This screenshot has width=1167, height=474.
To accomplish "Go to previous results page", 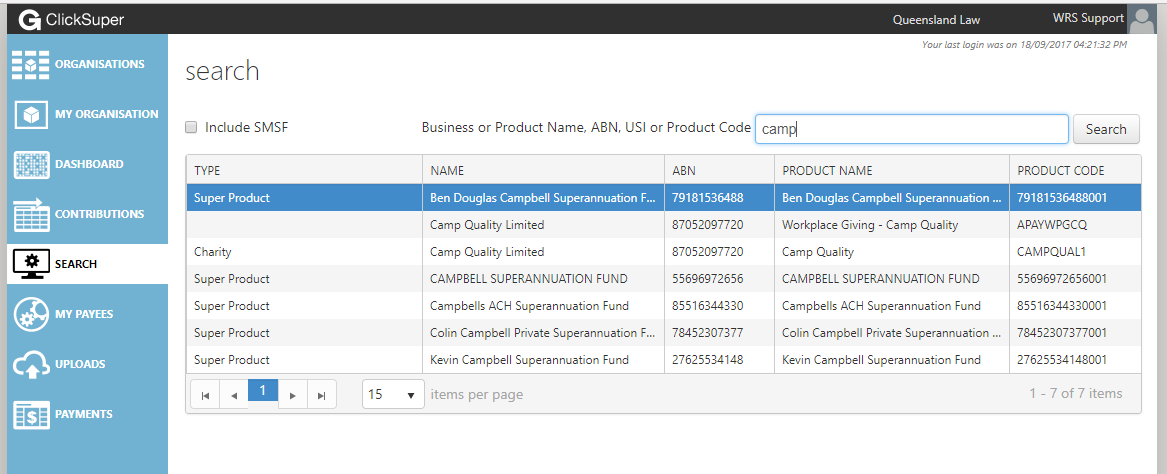I will 234,395.
